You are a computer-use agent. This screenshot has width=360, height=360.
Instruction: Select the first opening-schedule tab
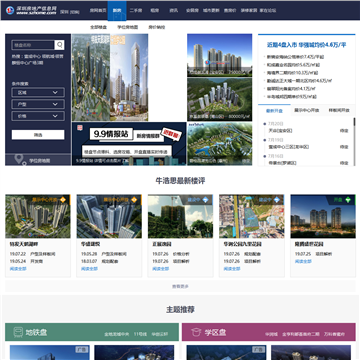[x=274, y=110]
